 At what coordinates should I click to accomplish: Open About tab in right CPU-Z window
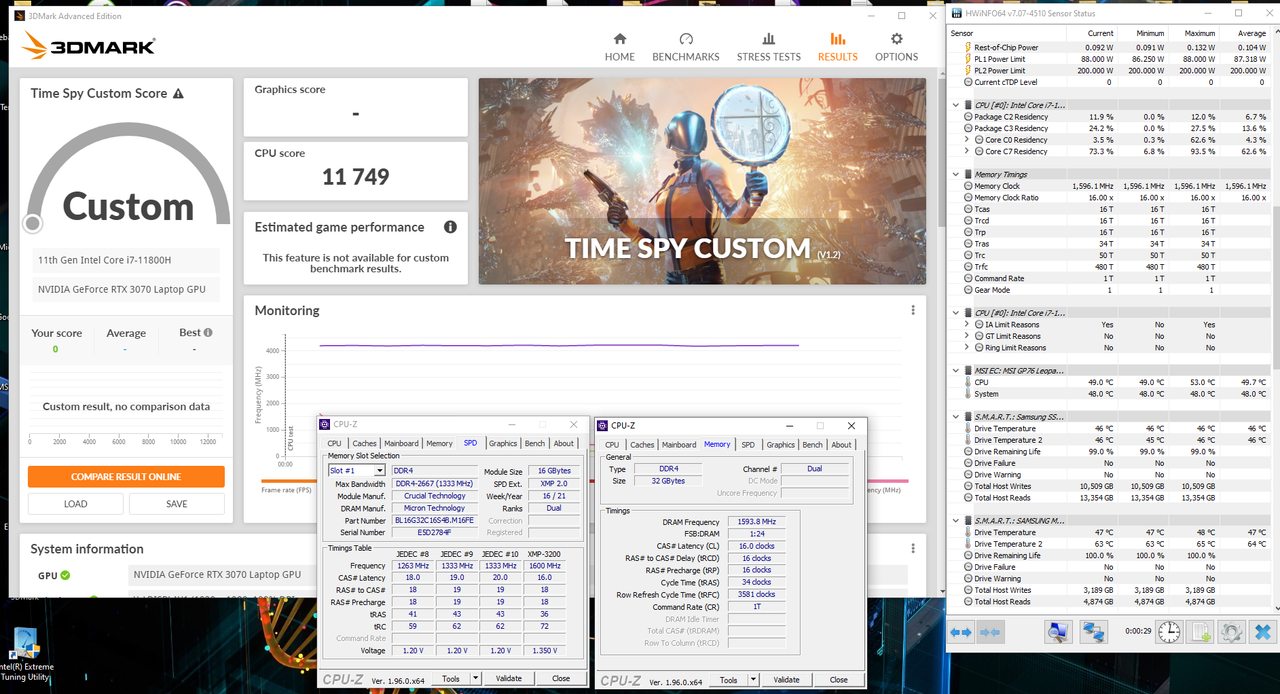pyautogui.click(x=842, y=444)
